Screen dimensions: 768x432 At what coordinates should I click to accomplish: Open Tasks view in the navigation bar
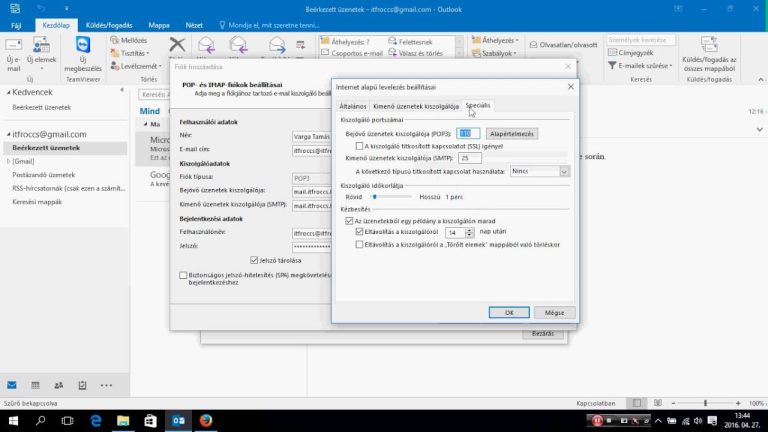coord(82,385)
